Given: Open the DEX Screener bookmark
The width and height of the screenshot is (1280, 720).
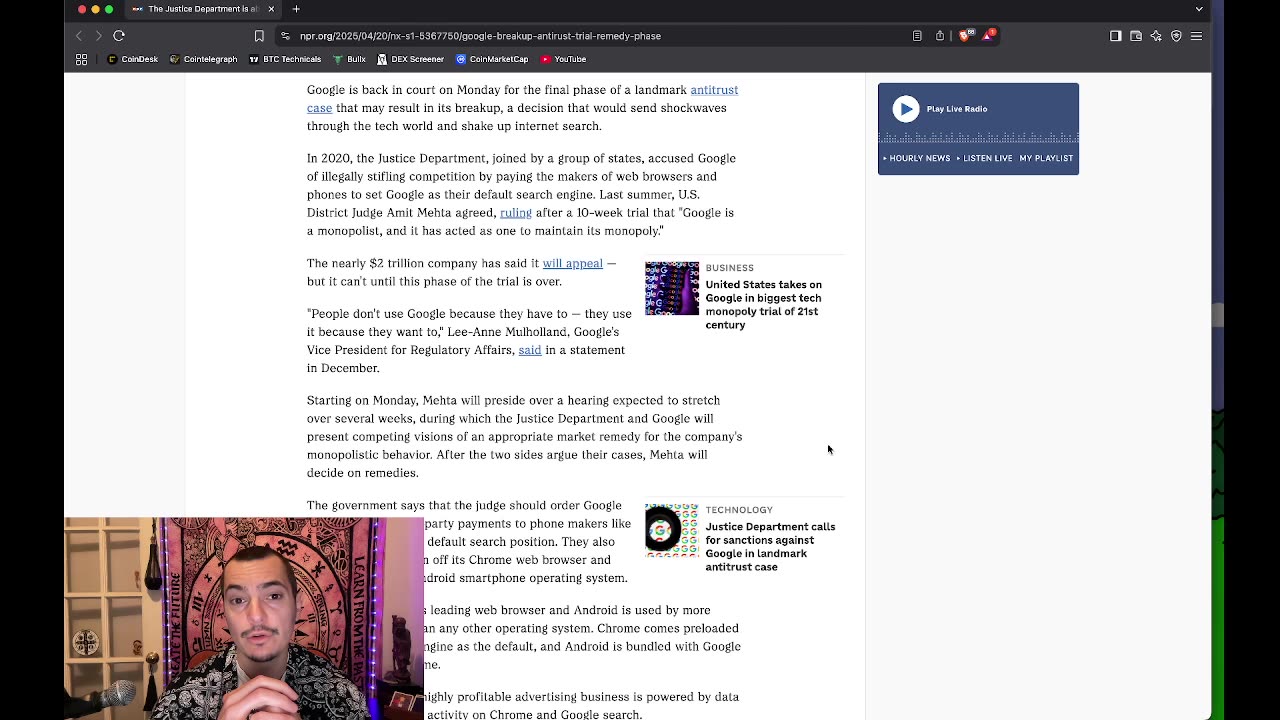Looking at the screenshot, I should (411, 59).
